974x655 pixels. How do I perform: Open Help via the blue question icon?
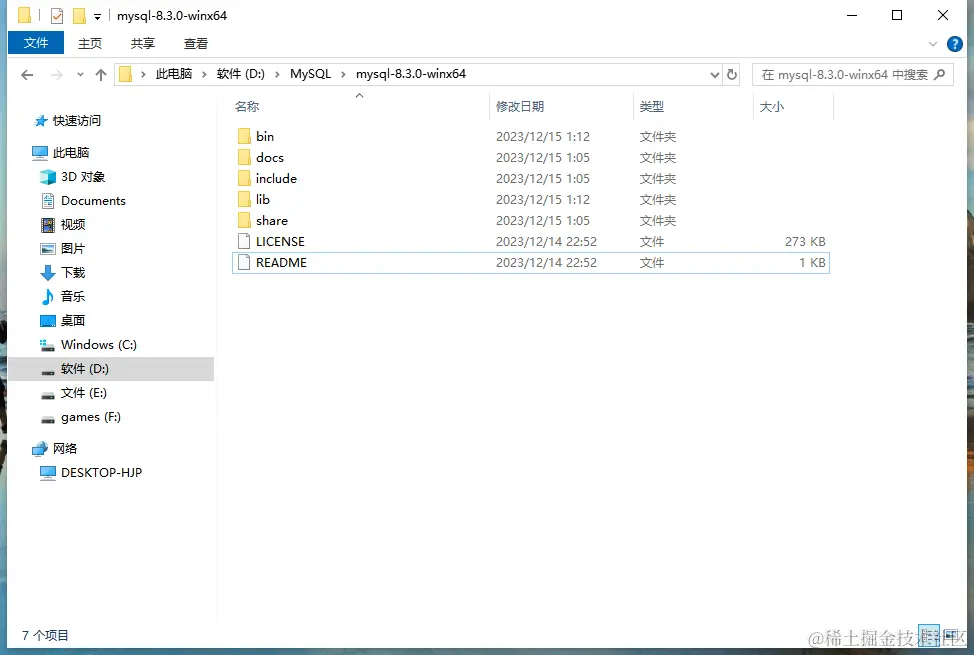[955, 44]
